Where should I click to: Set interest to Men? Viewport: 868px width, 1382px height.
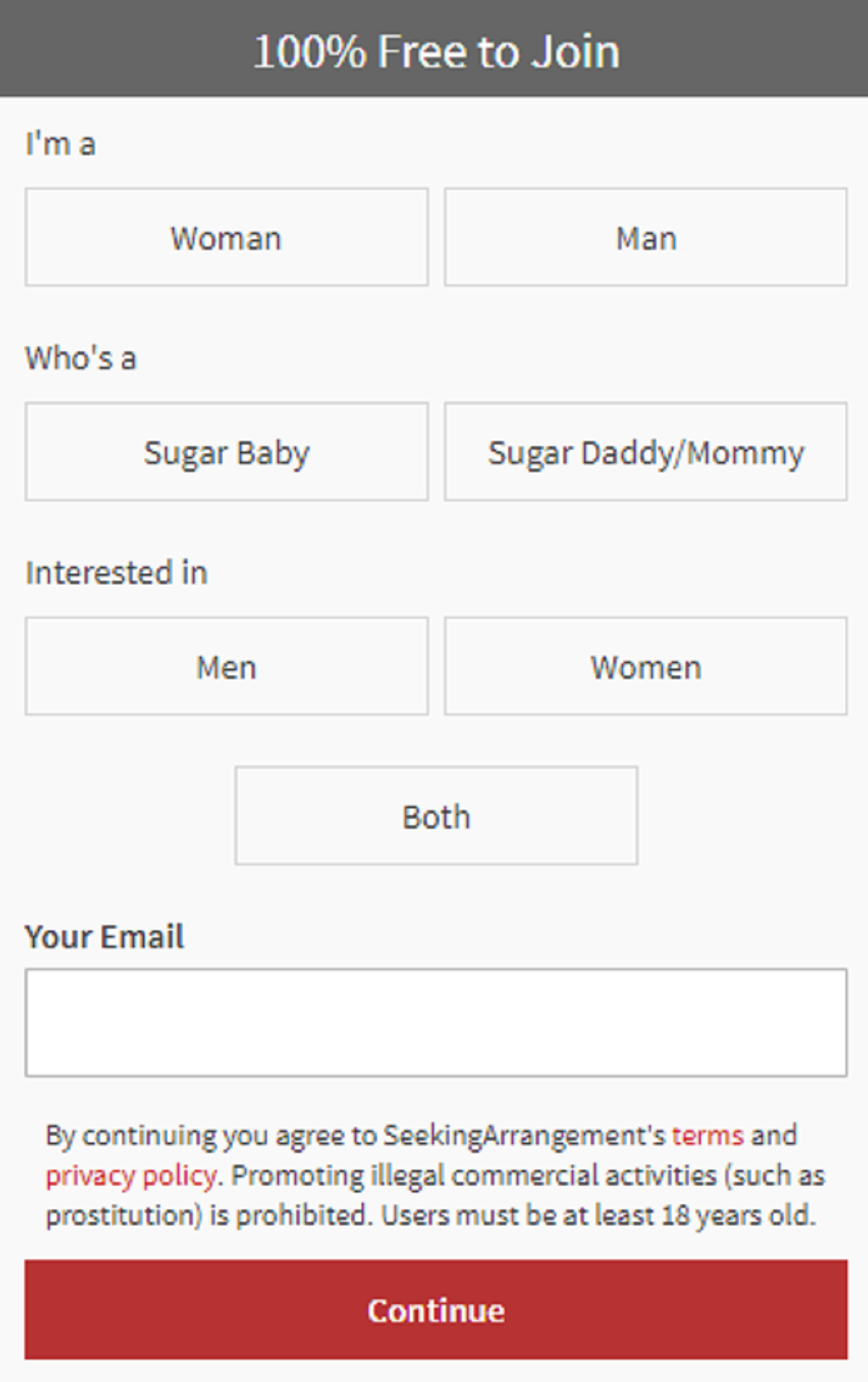226,666
